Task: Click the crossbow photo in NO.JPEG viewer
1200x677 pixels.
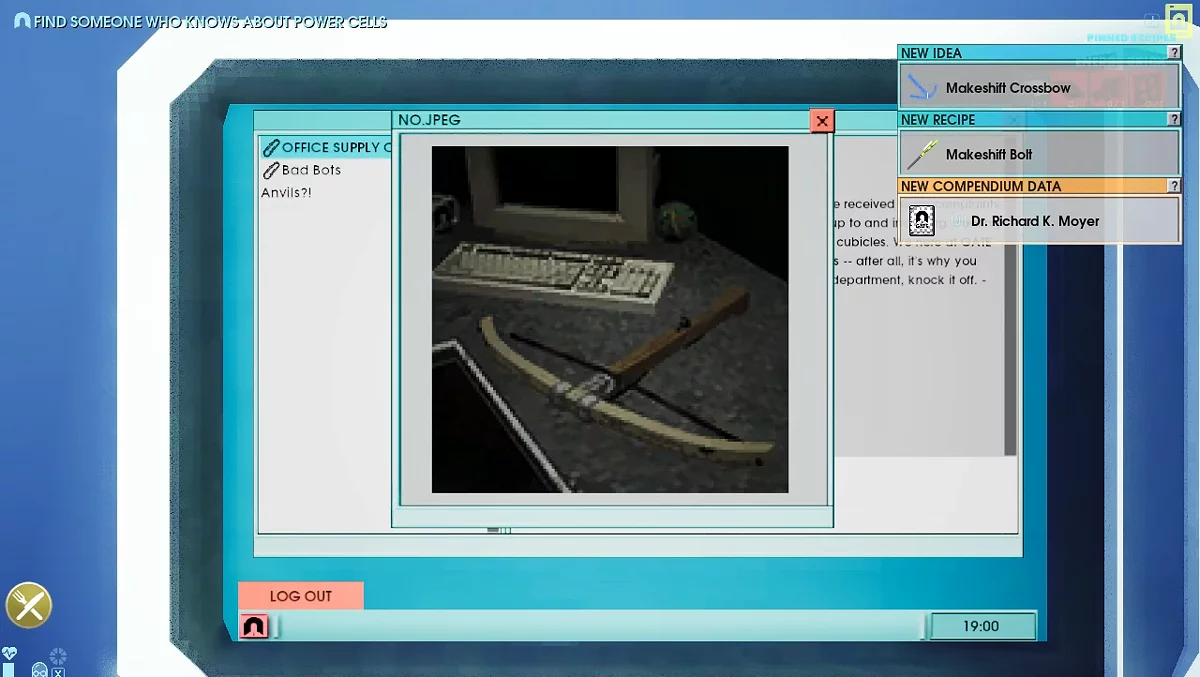Action: 610,319
